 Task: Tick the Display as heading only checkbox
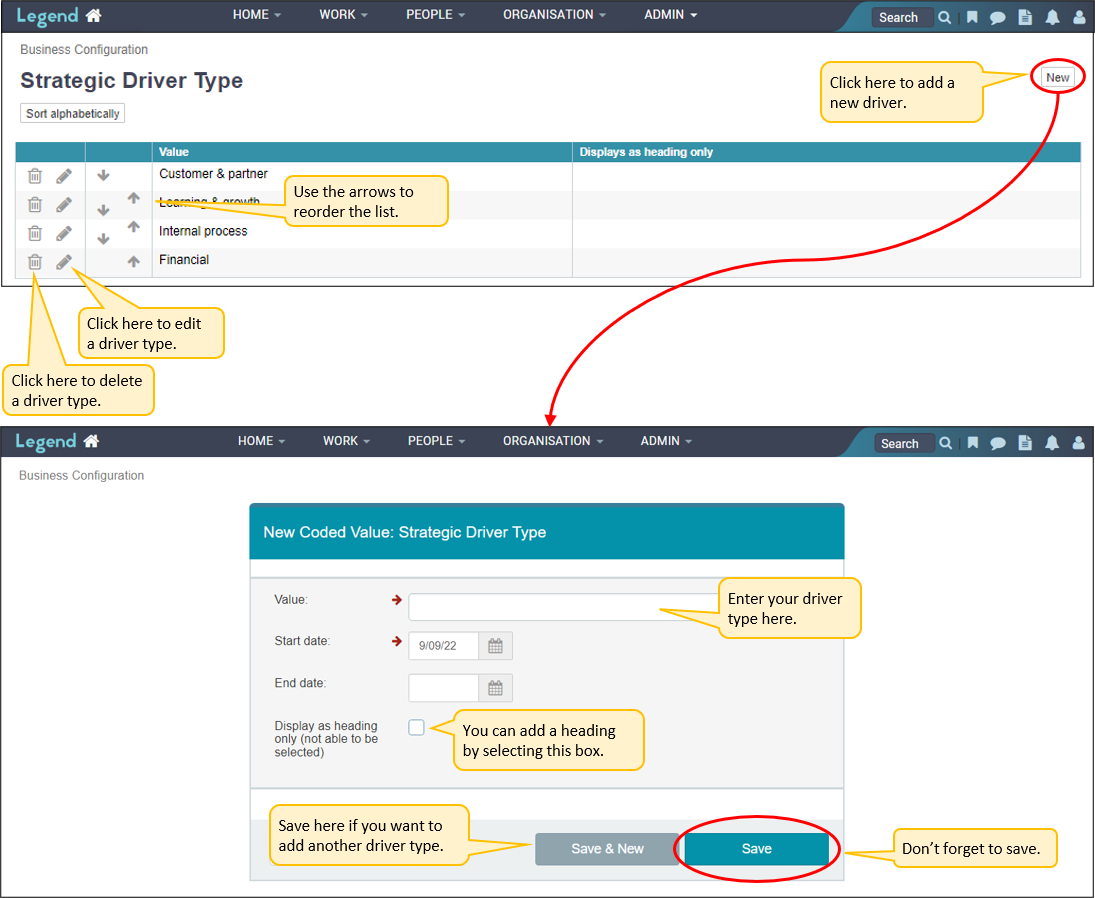416,728
